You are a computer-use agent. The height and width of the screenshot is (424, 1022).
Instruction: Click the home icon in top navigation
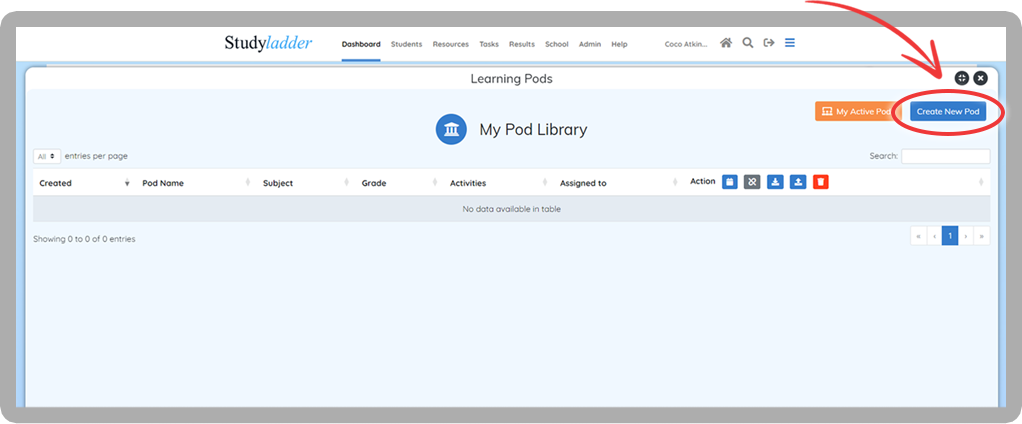click(726, 43)
